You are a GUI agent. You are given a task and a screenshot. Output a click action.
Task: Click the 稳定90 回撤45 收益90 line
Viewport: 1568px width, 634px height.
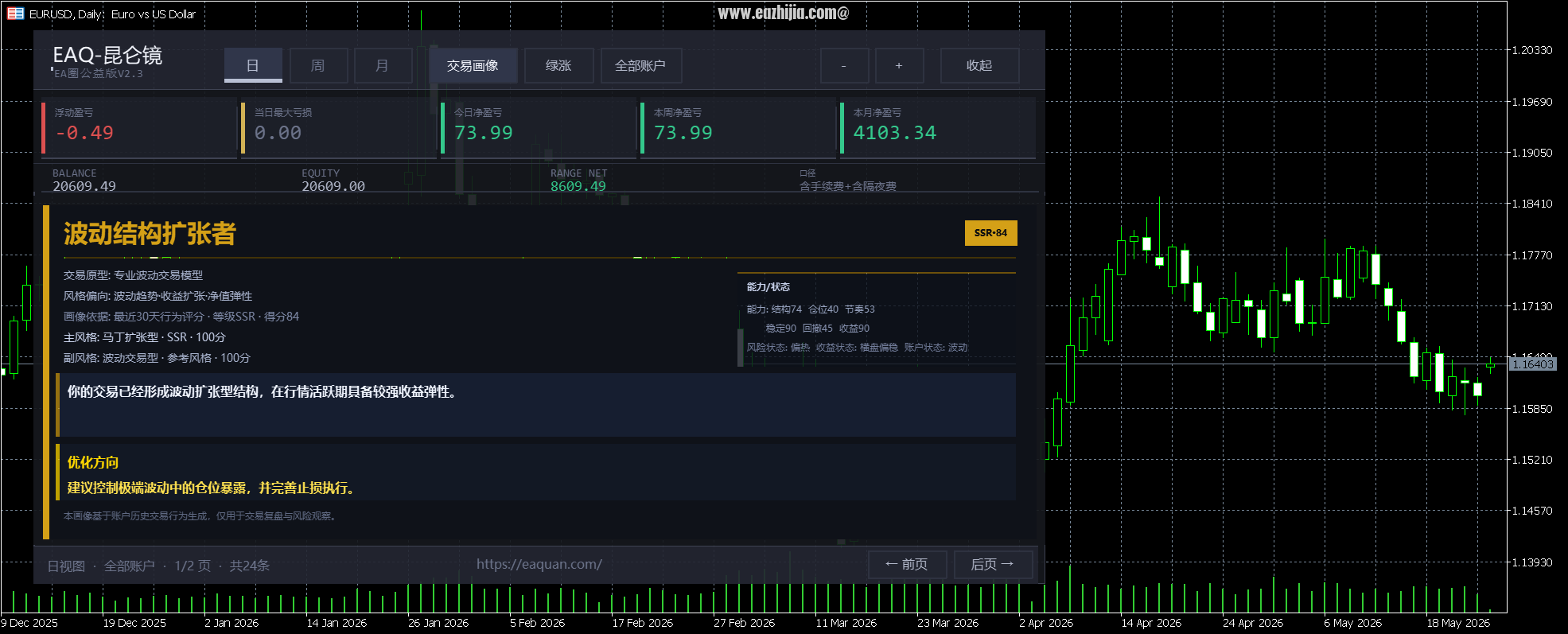[x=818, y=329]
